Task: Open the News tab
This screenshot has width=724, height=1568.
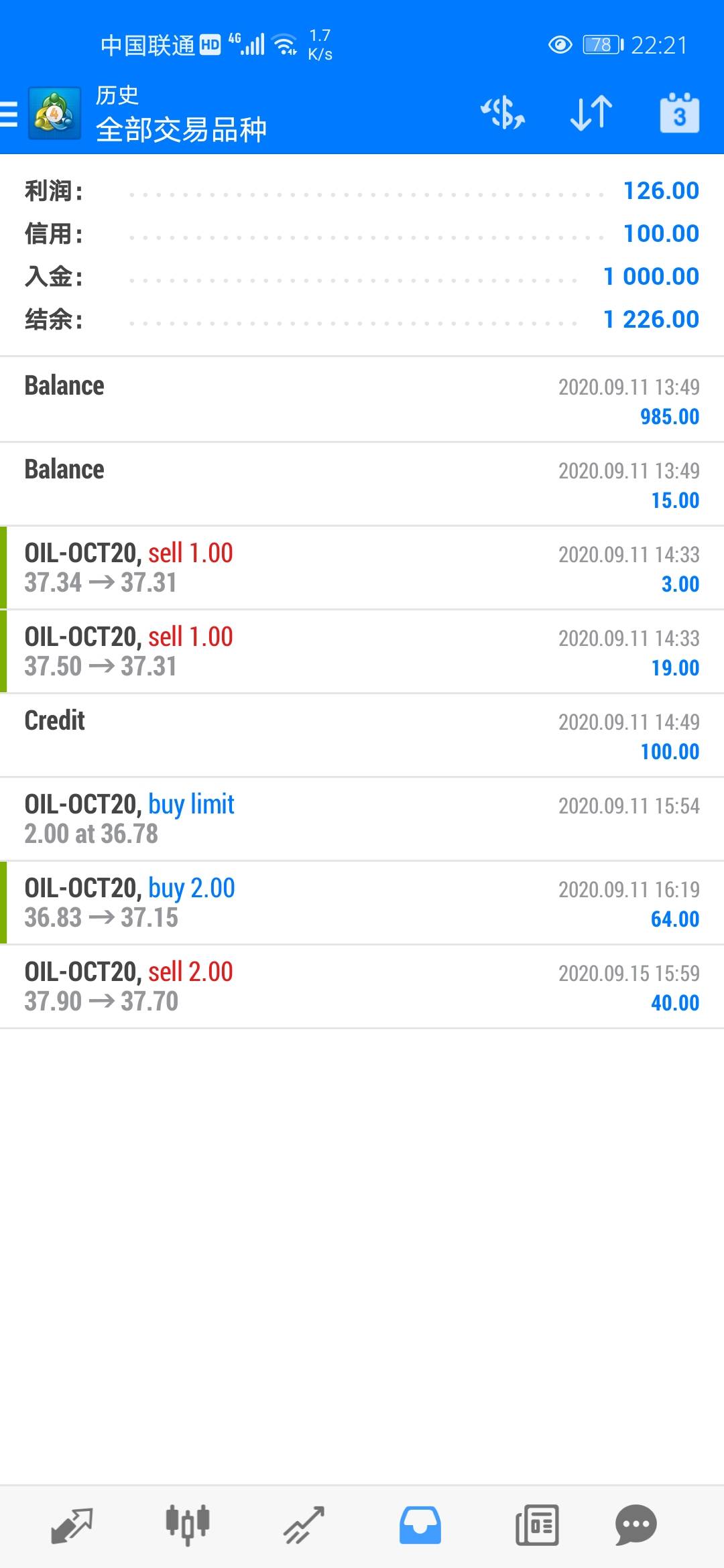Action: pyautogui.click(x=537, y=1525)
